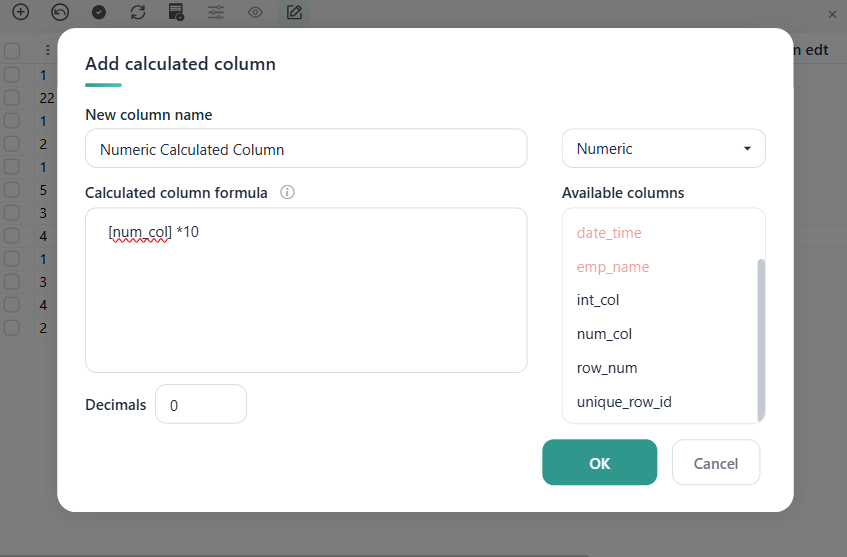This screenshot has height=557, width=847.
Task: Toggle the eye visibility icon
Action: point(255,12)
